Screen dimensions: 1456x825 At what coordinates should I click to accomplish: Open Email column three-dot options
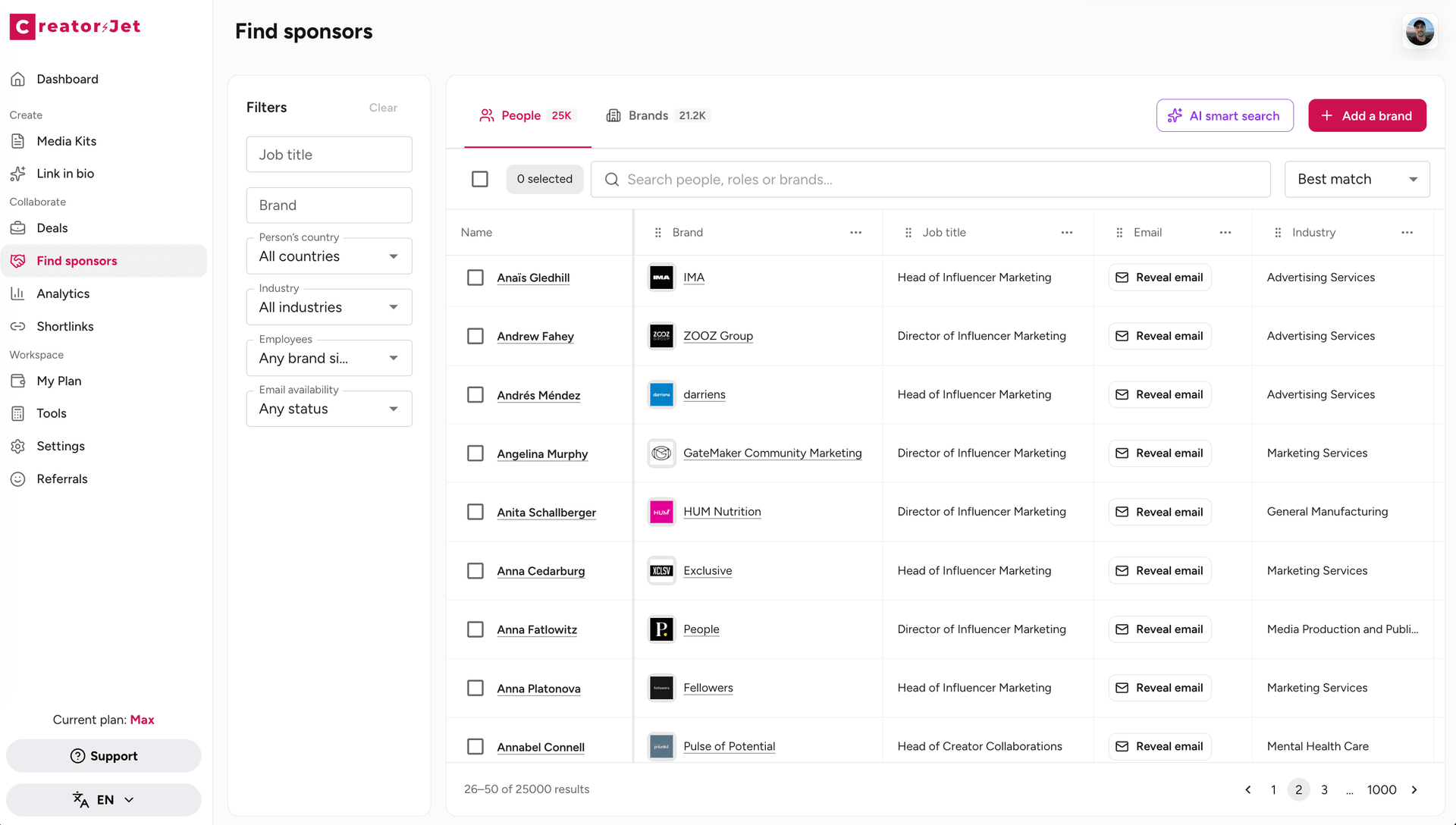1225,233
